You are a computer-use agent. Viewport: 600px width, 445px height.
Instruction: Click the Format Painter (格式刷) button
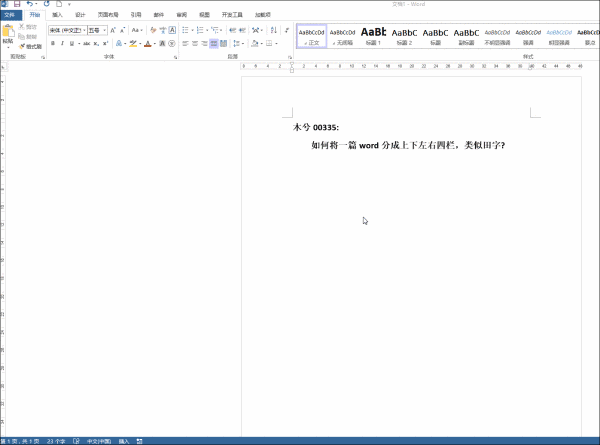30,46
